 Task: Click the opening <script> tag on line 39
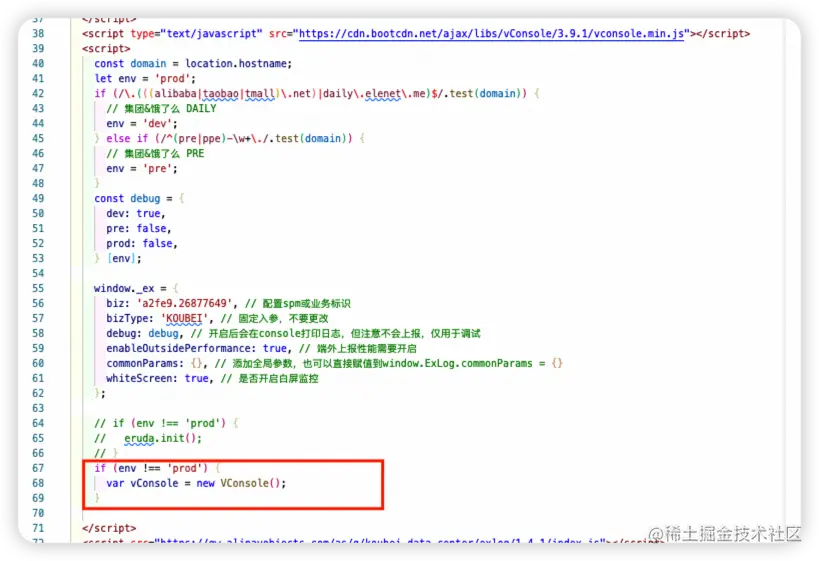tap(106, 49)
